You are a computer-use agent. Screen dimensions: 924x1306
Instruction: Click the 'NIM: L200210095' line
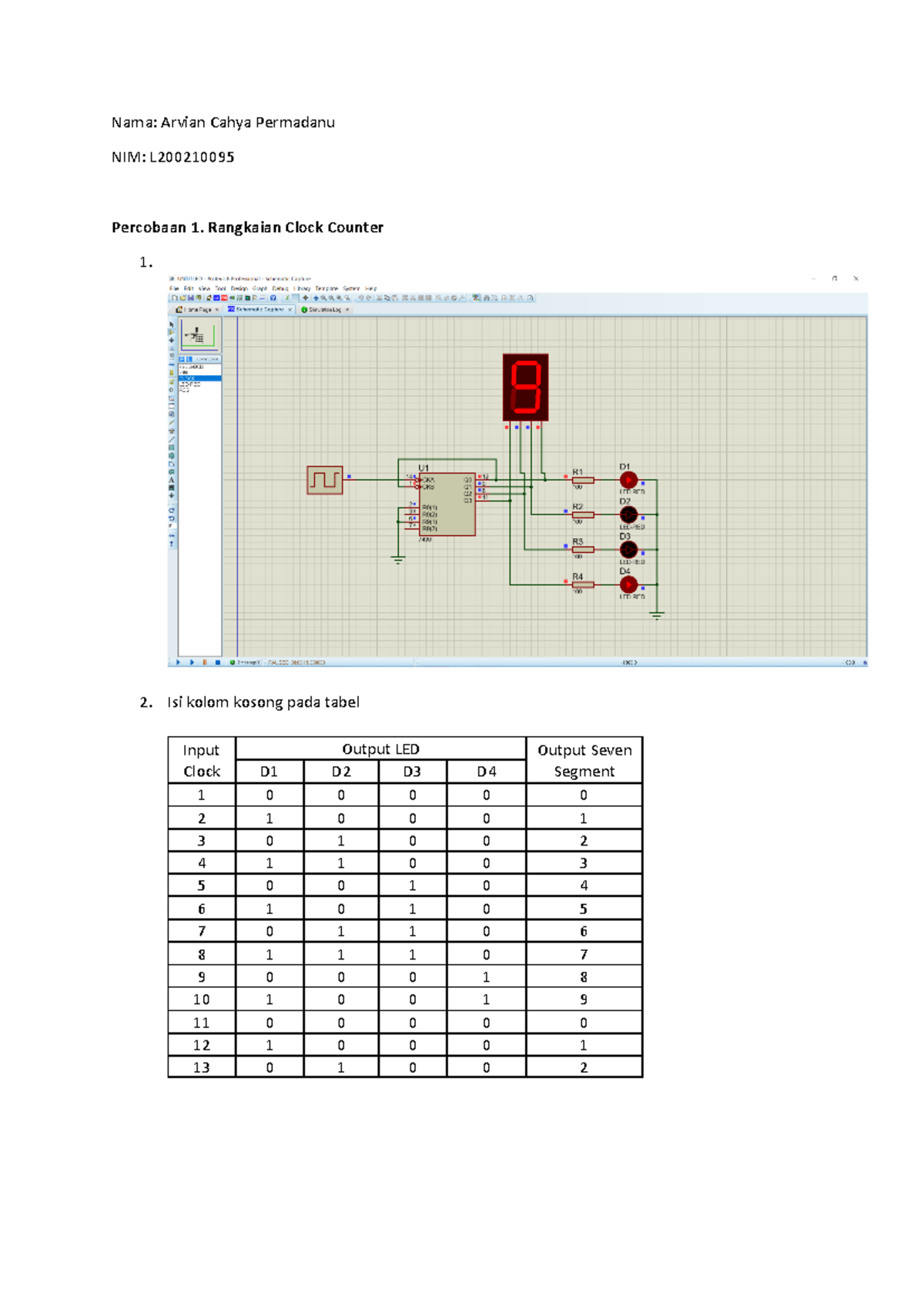(x=173, y=157)
